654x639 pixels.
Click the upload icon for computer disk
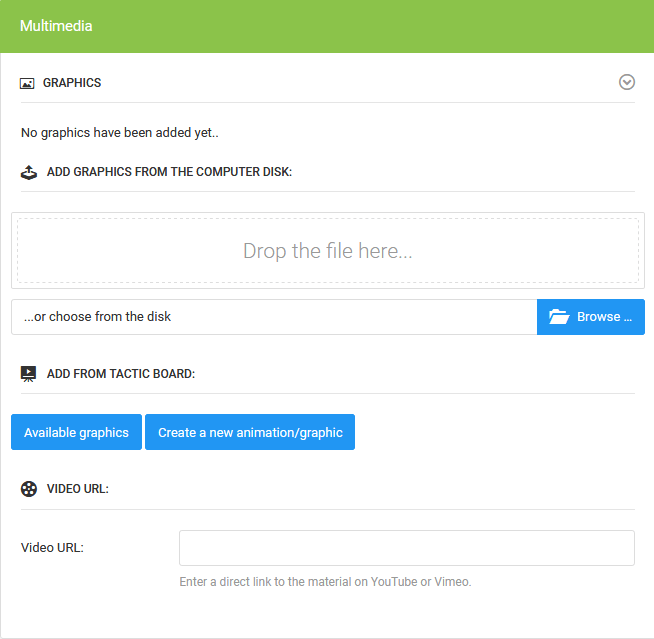(29, 172)
